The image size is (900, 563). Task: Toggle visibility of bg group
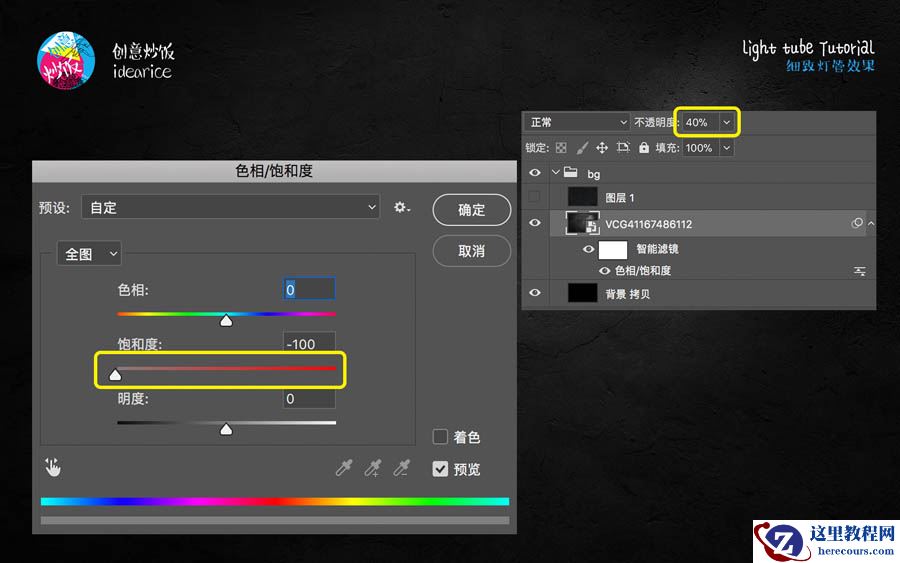[534, 173]
